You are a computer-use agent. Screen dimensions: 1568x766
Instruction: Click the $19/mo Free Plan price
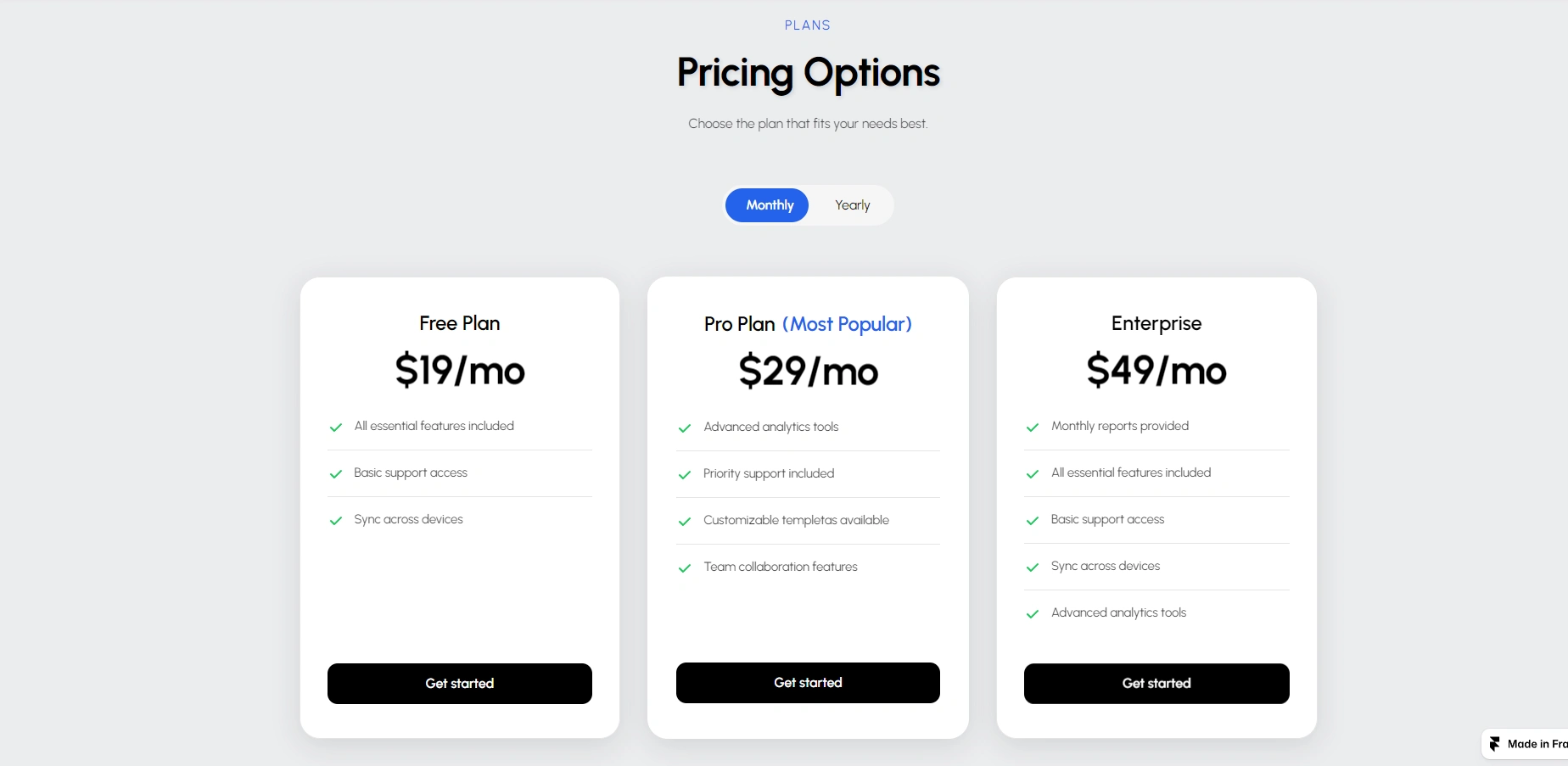coord(459,371)
